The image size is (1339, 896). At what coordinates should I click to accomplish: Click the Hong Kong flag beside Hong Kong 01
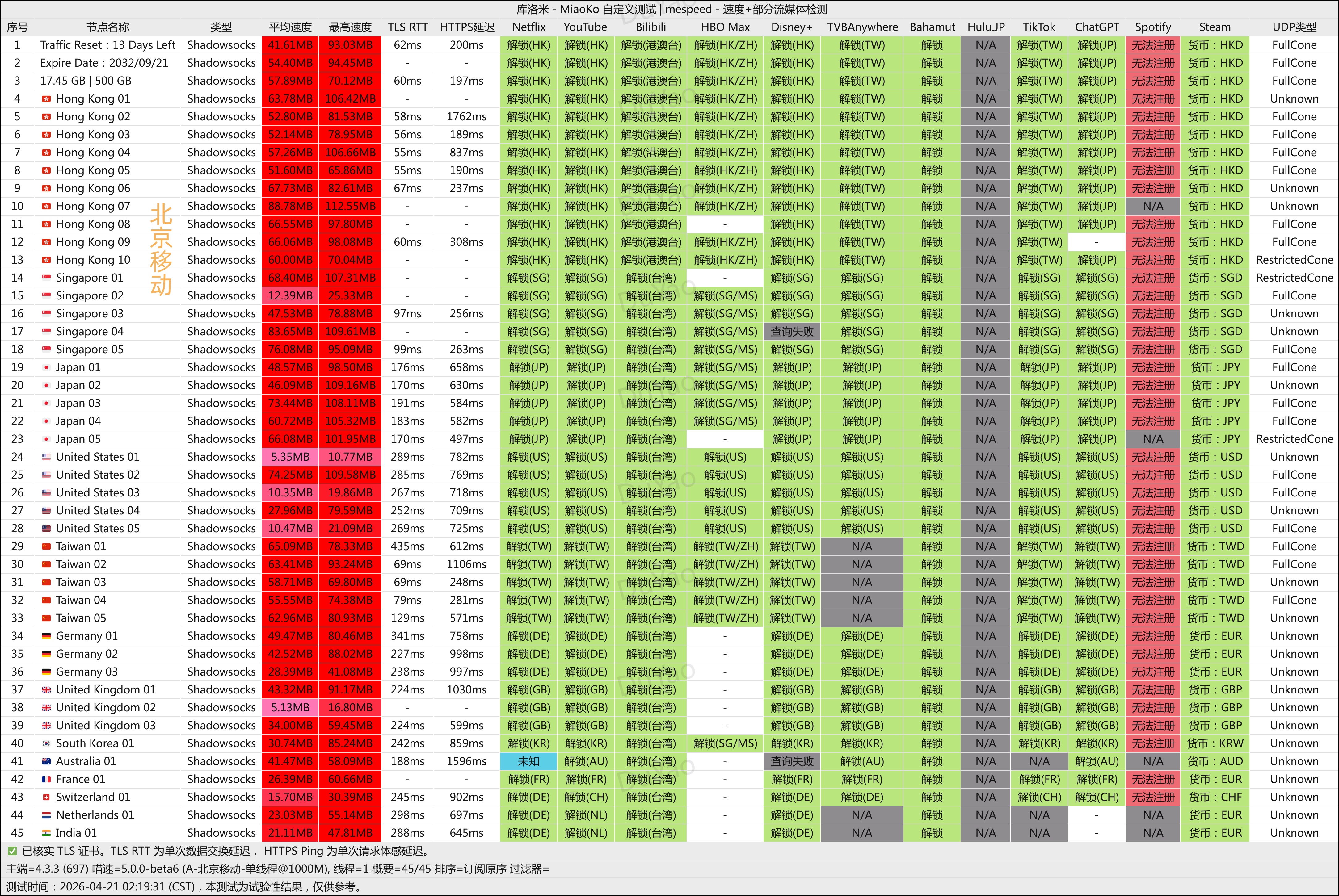(x=46, y=99)
